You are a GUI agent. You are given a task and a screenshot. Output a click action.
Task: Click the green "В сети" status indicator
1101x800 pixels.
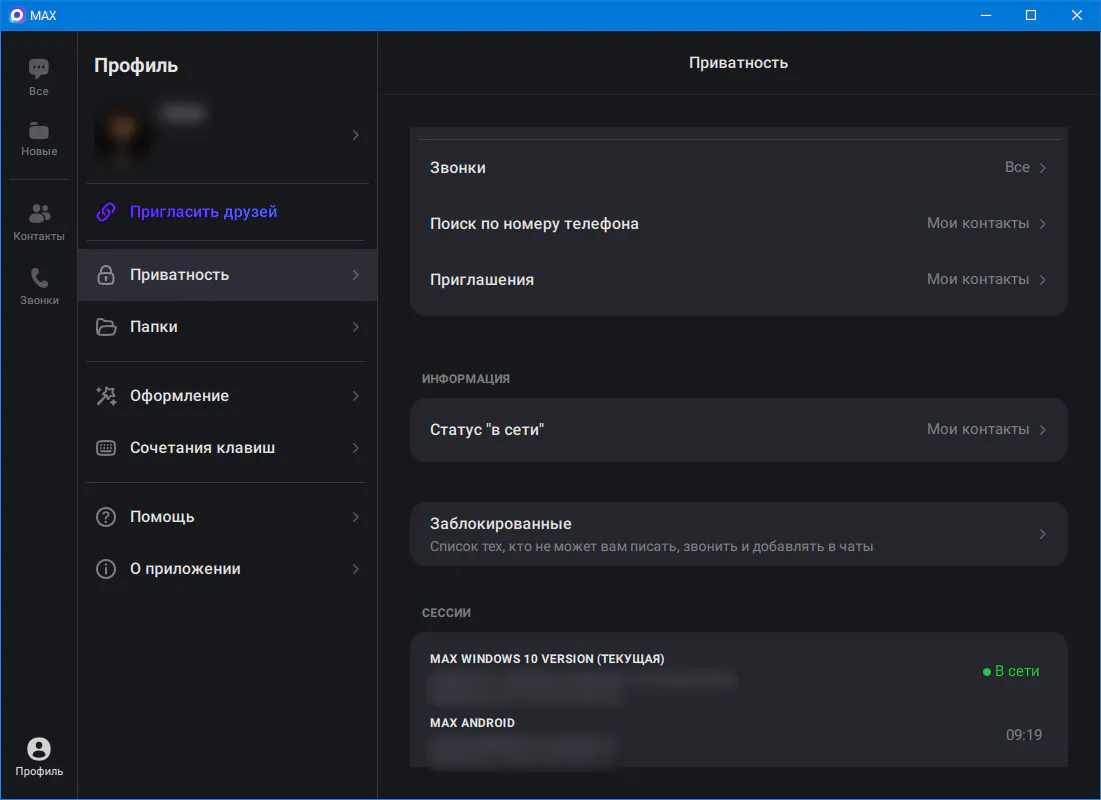[1011, 671]
